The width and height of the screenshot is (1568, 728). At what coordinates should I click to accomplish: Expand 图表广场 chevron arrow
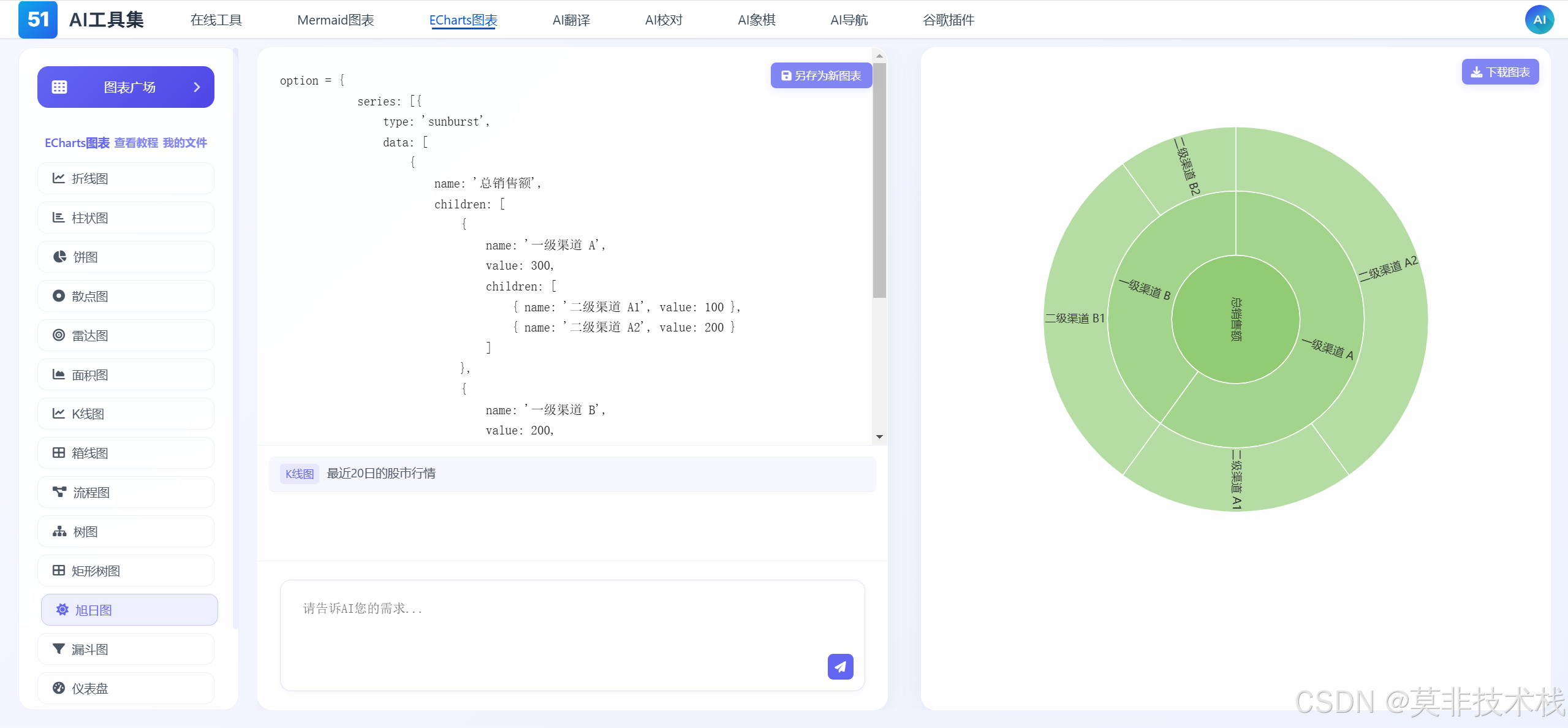coord(197,87)
